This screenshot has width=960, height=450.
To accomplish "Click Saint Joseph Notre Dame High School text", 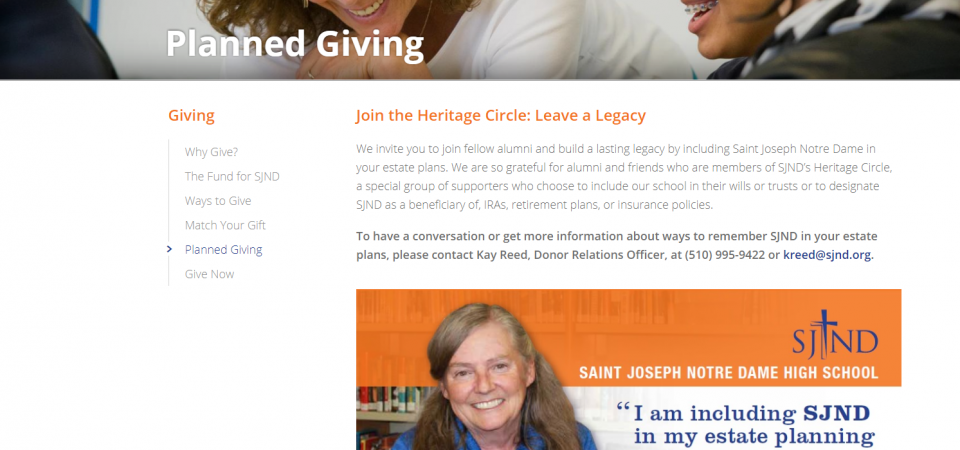I will pos(729,372).
